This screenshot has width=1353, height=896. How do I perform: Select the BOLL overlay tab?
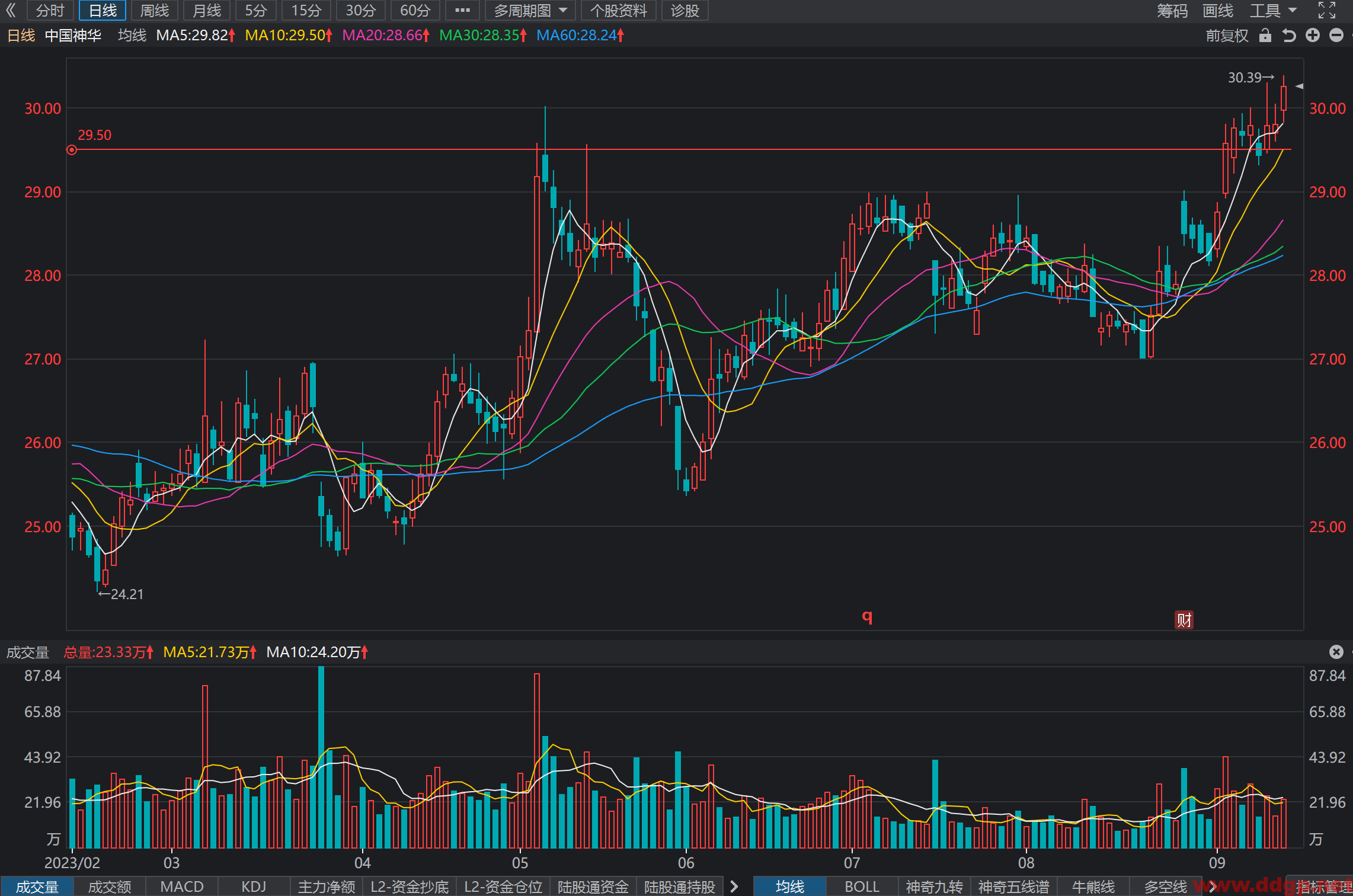[x=862, y=887]
